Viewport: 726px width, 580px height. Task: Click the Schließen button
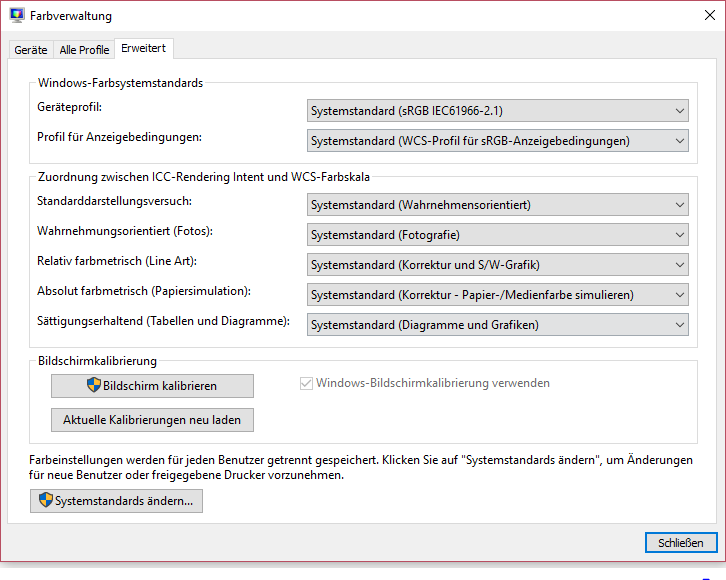click(x=681, y=543)
